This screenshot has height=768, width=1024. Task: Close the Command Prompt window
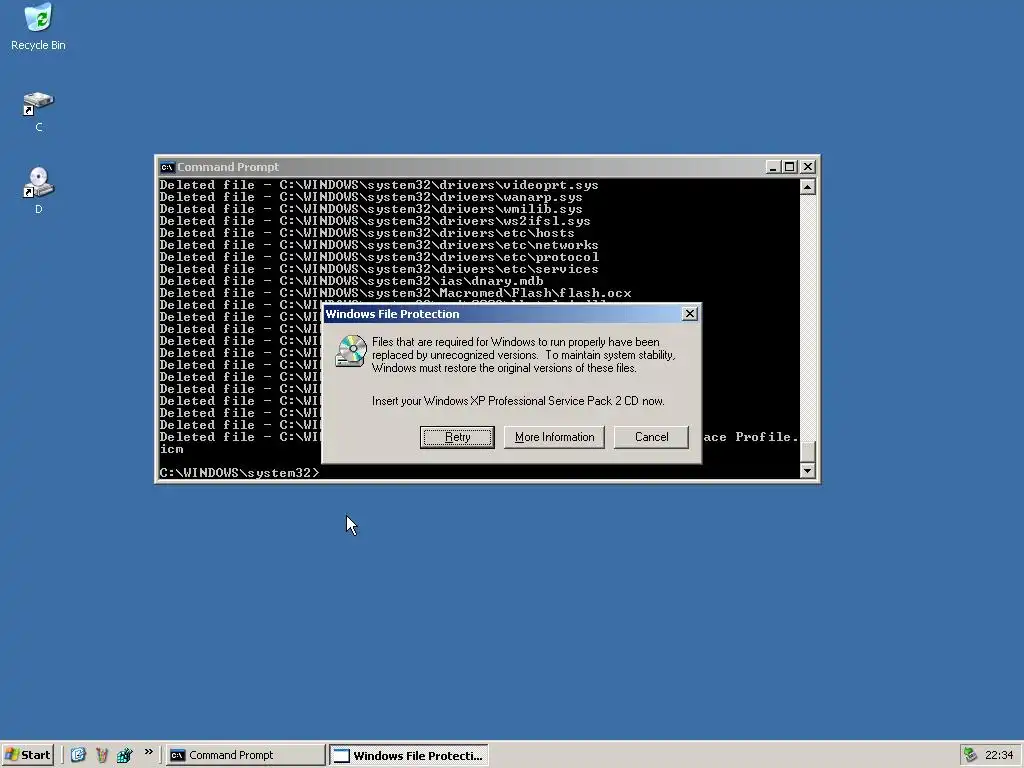pyautogui.click(x=808, y=167)
